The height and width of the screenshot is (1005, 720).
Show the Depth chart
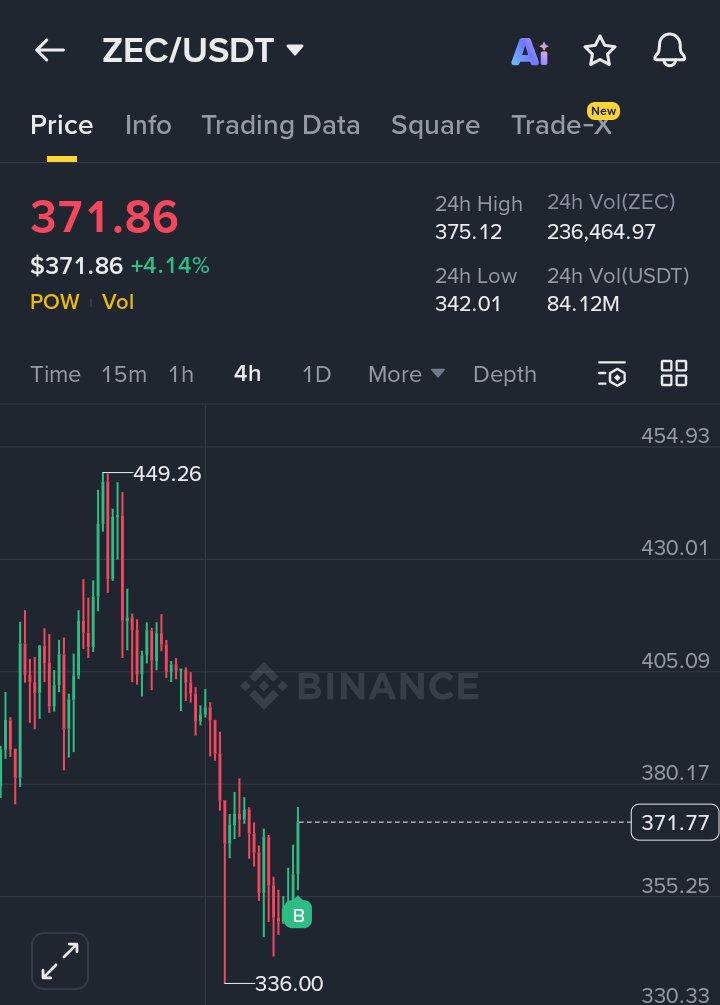coord(505,374)
